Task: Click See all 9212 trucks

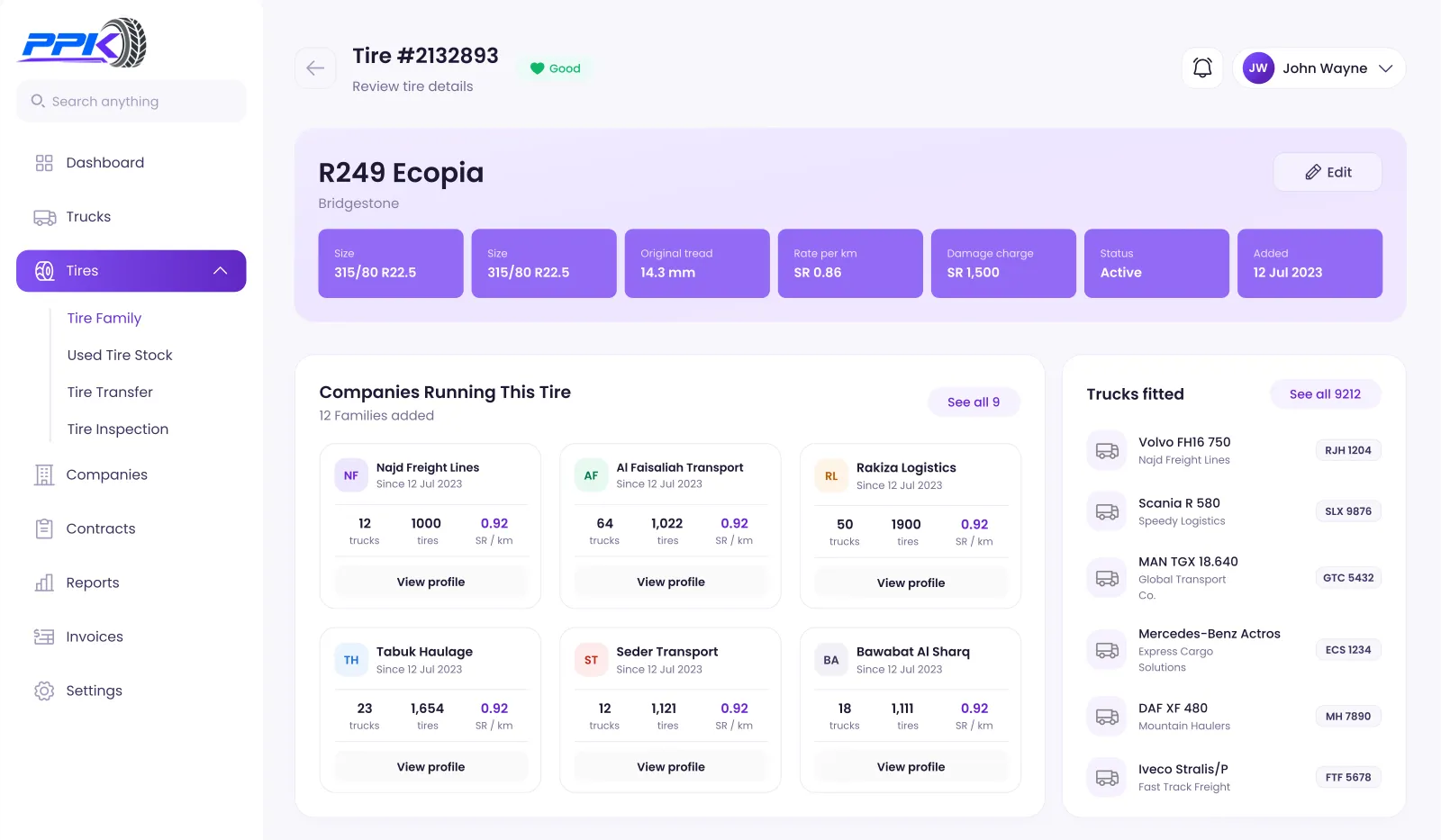Action: (x=1325, y=394)
